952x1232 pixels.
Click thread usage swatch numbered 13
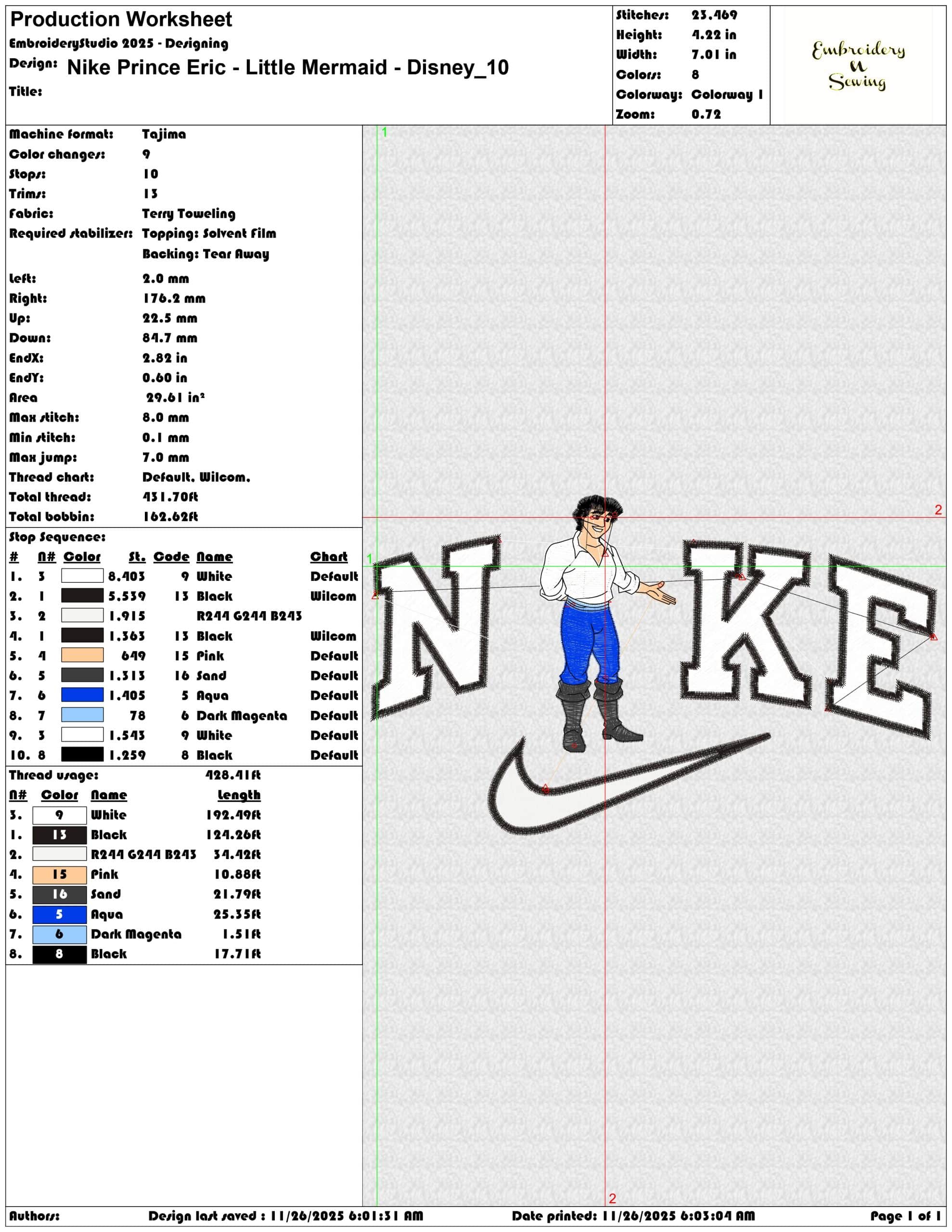click(60, 835)
